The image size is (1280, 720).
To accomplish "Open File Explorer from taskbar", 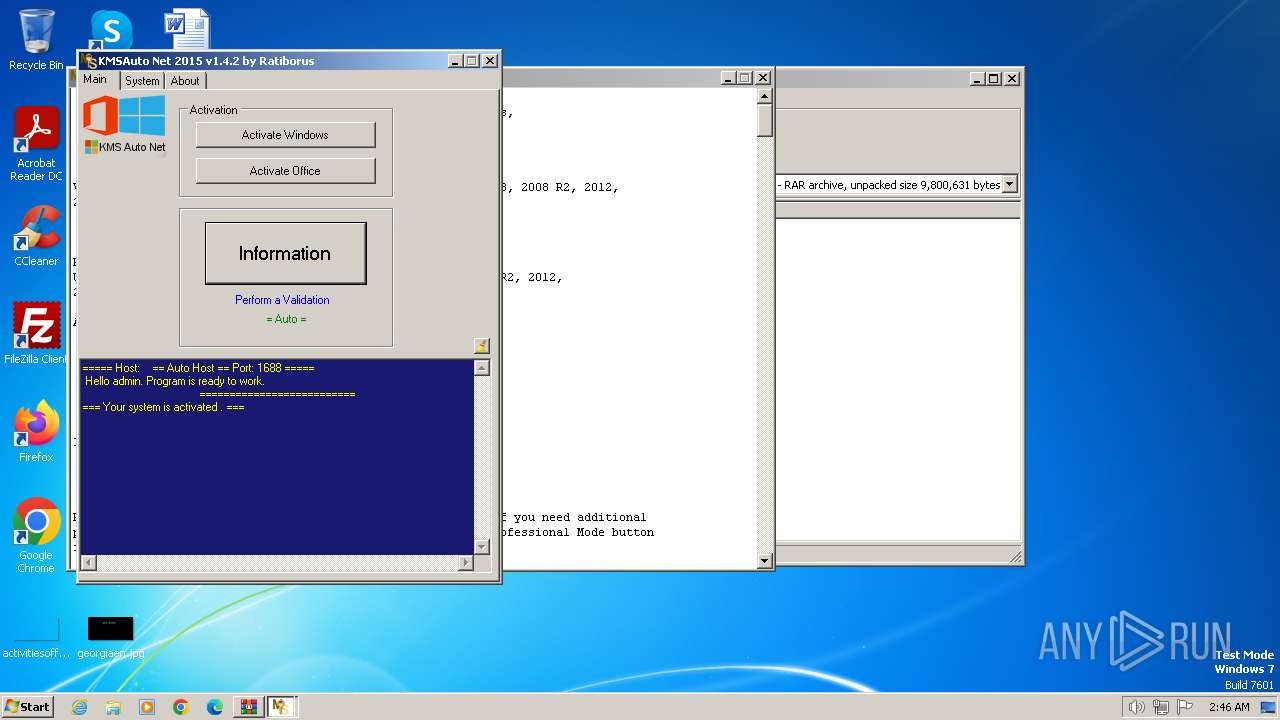I will [x=113, y=707].
